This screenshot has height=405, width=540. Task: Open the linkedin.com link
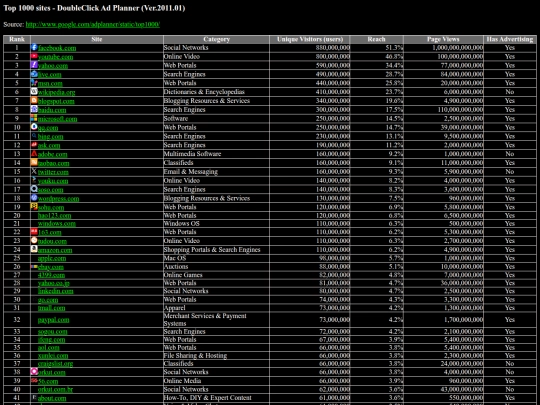click(x=55, y=291)
